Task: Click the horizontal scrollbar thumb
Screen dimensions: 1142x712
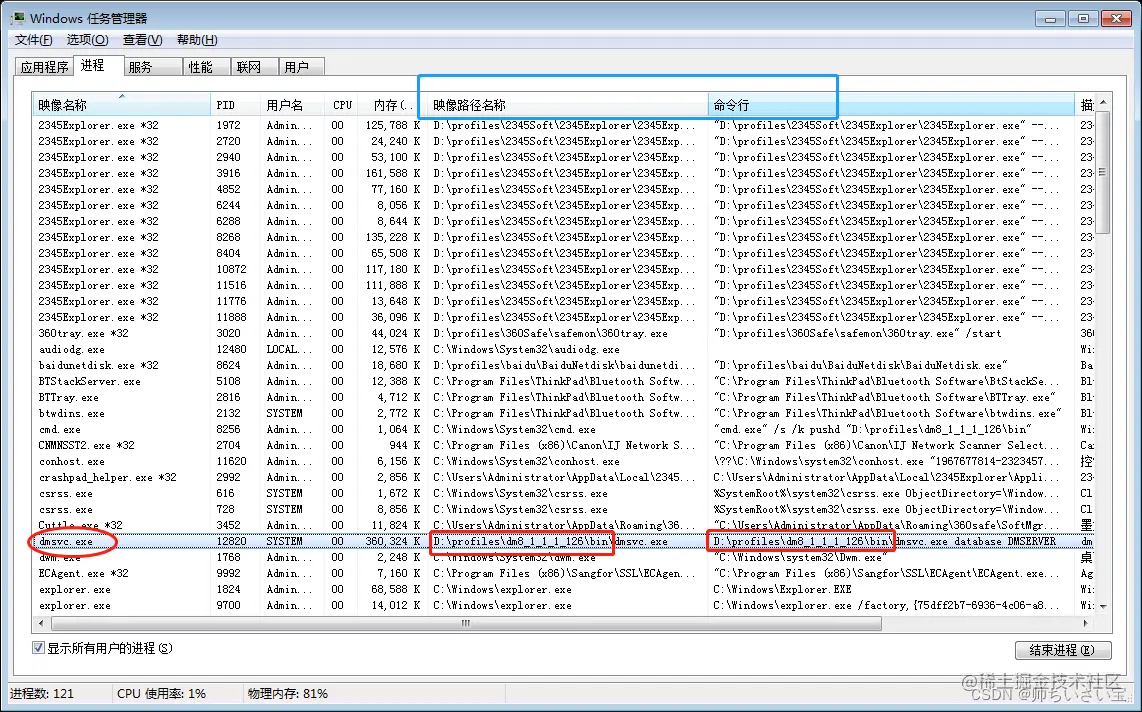Action: click(x=466, y=623)
